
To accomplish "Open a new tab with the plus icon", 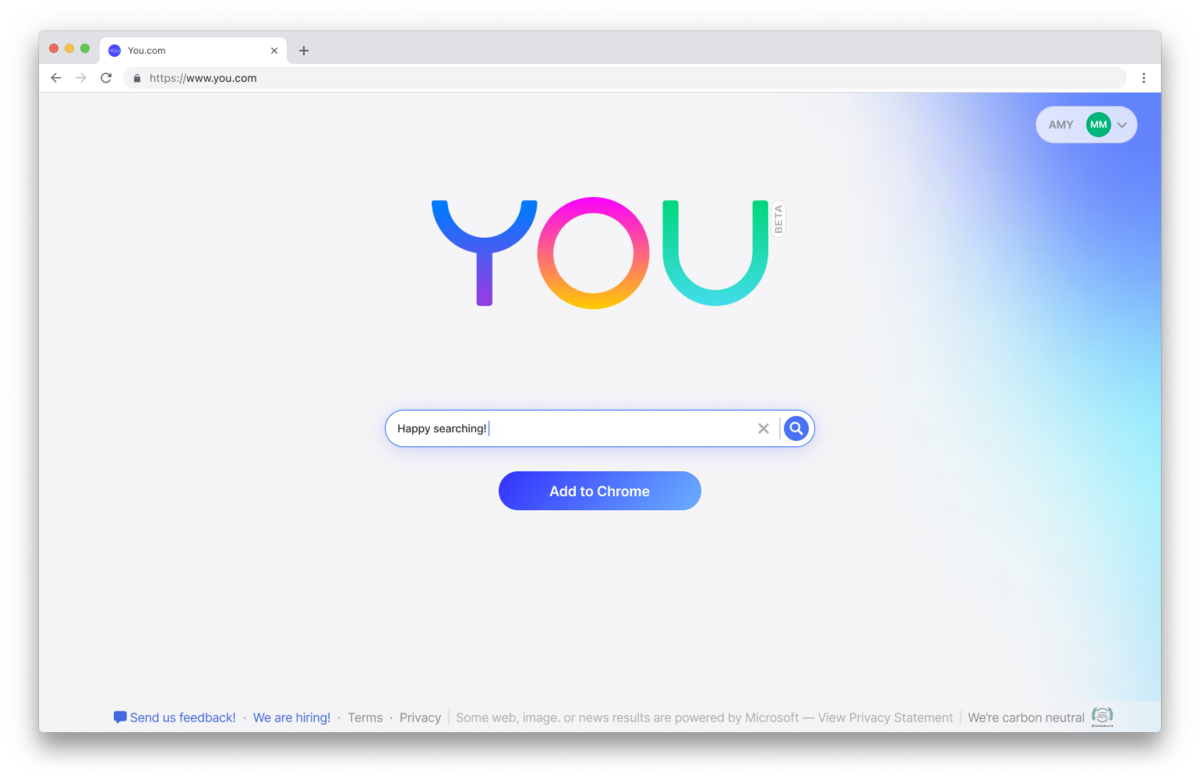I will point(304,50).
